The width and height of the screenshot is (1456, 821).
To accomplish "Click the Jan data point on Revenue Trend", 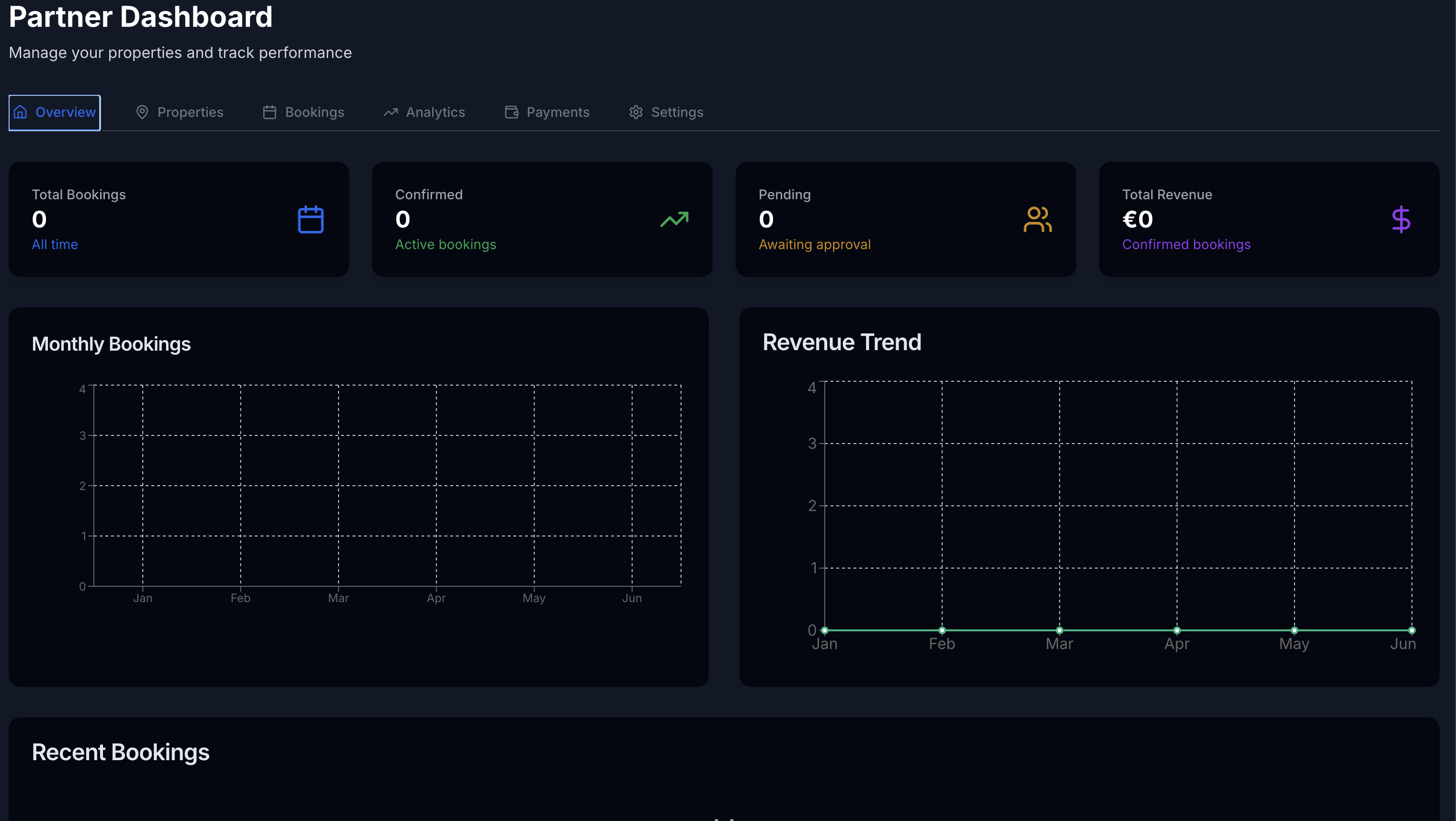I will point(825,630).
